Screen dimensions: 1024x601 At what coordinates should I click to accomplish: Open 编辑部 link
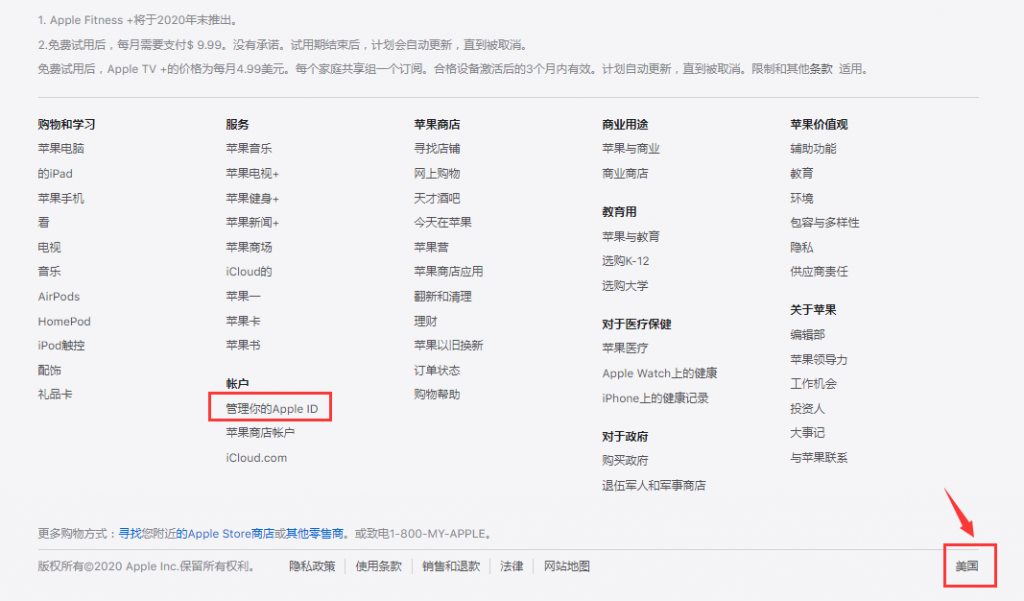coord(807,334)
